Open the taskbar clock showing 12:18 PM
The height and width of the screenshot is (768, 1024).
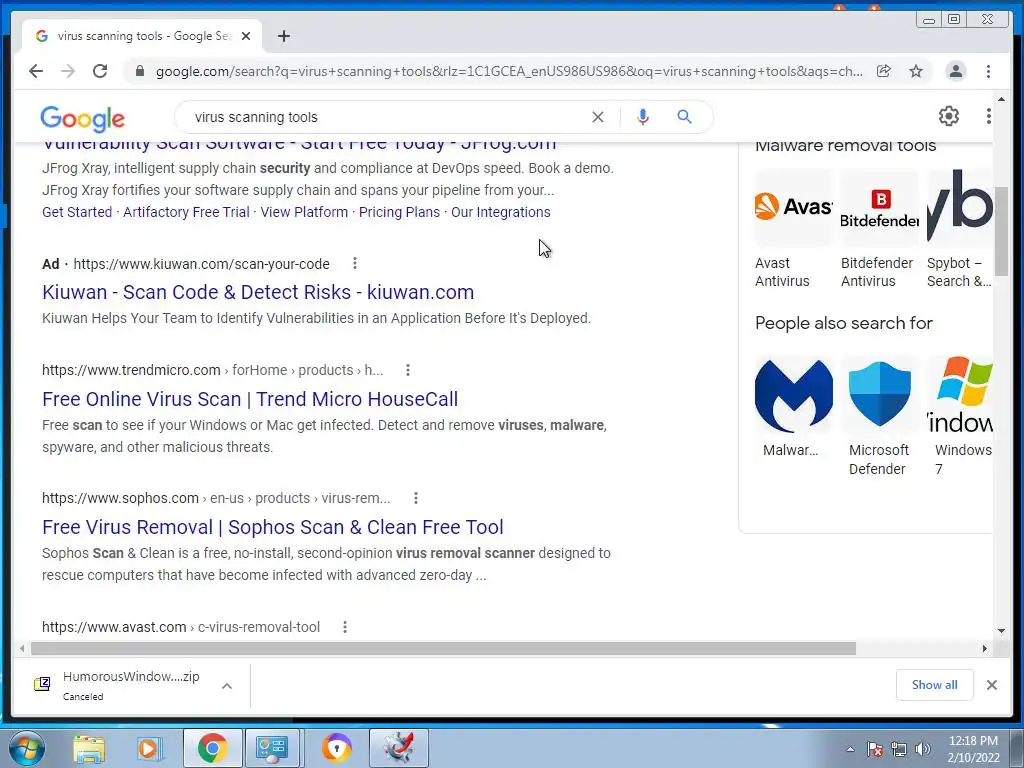[x=973, y=749]
